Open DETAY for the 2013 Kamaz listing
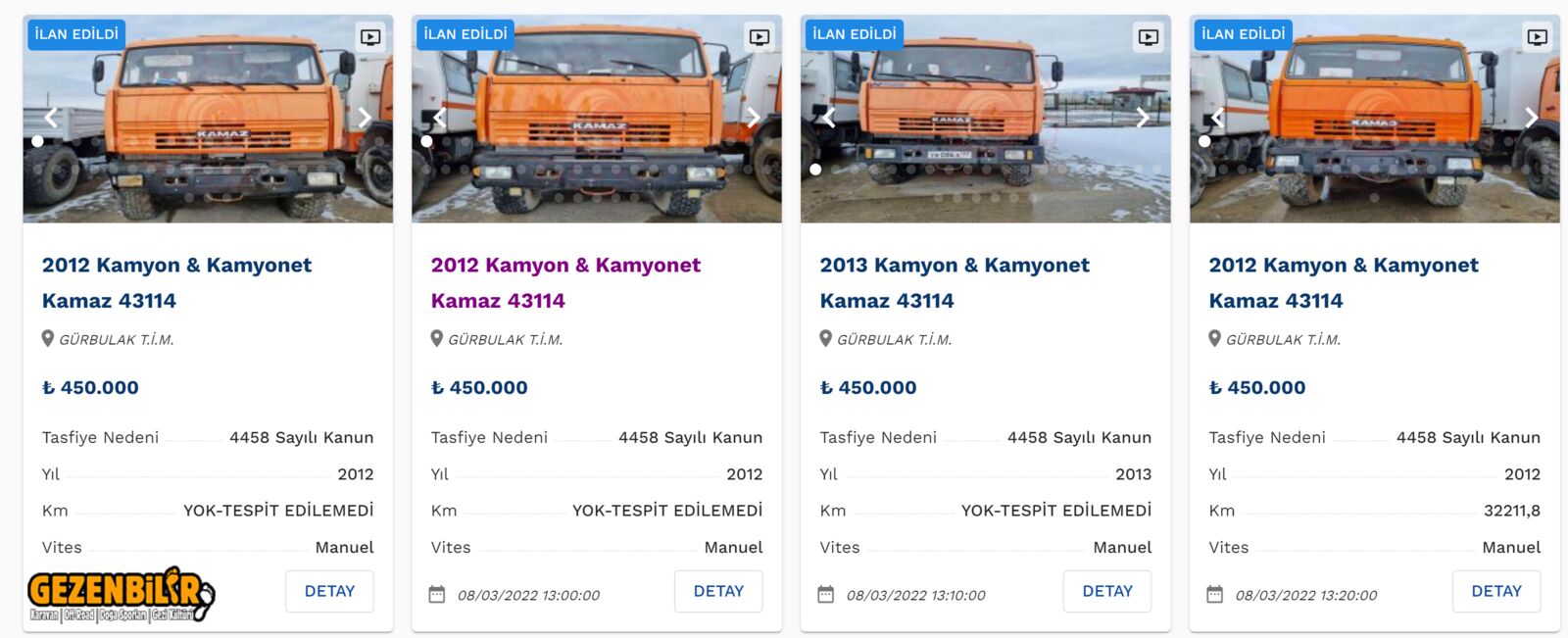This screenshot has height=638, width=1568. (1107, 591)
